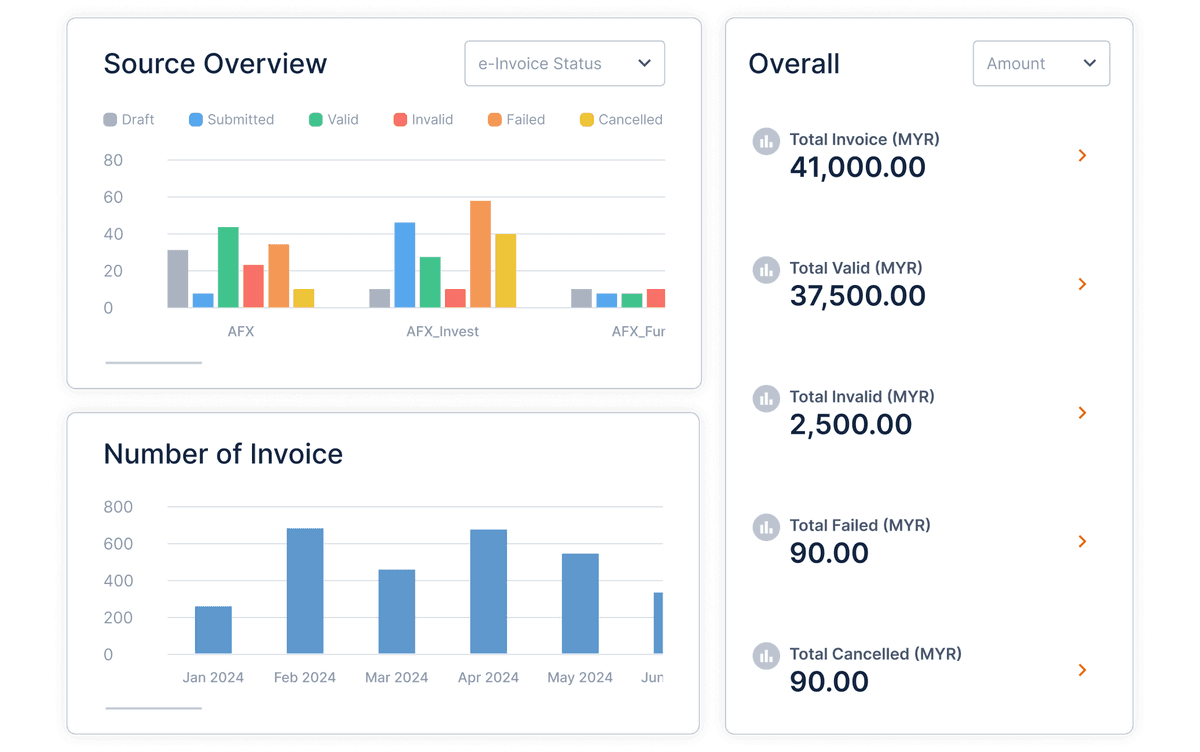Click the Total Failed stats icon

click(x=766, y=527)
